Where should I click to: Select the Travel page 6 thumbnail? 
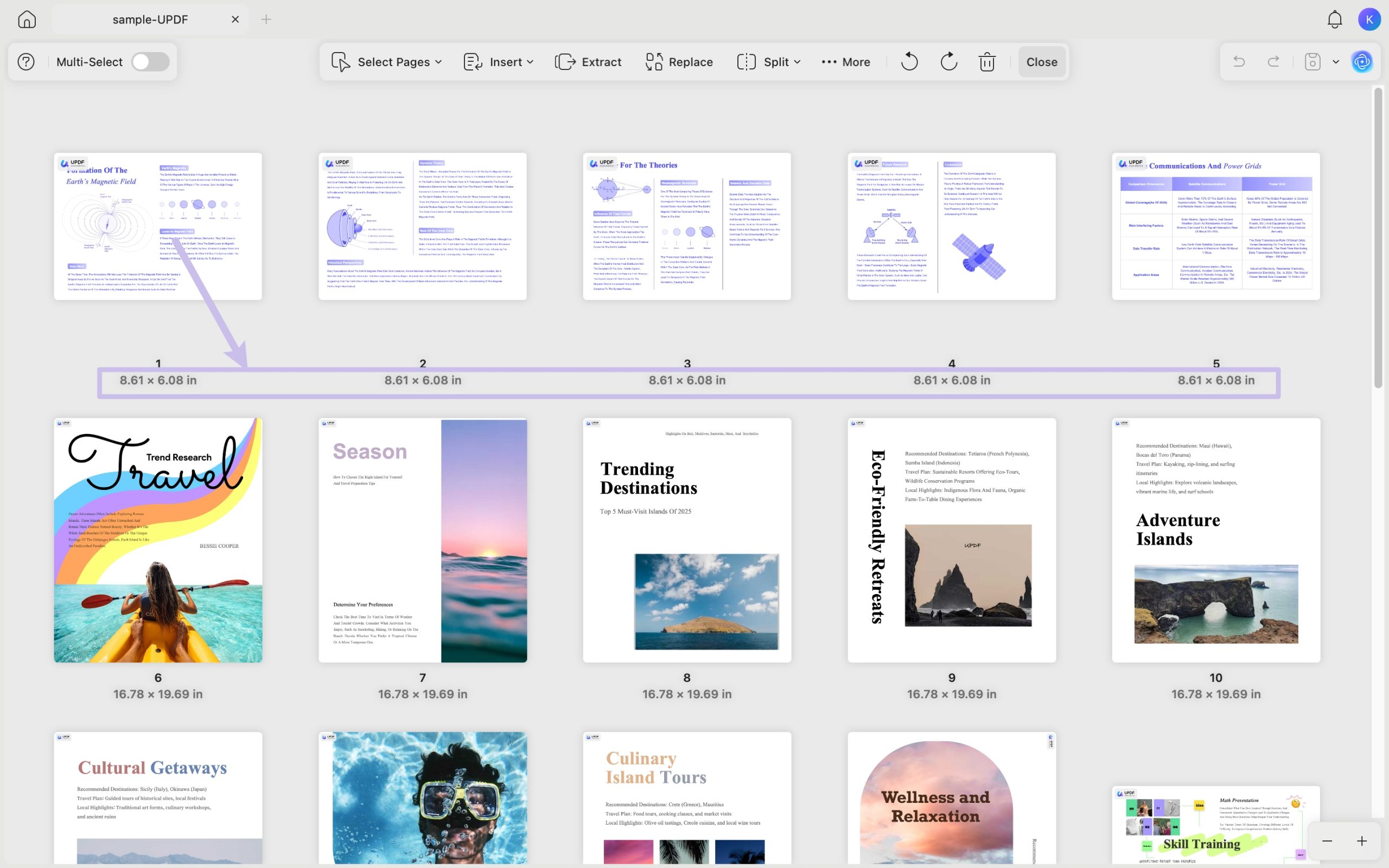pos(158,540)
